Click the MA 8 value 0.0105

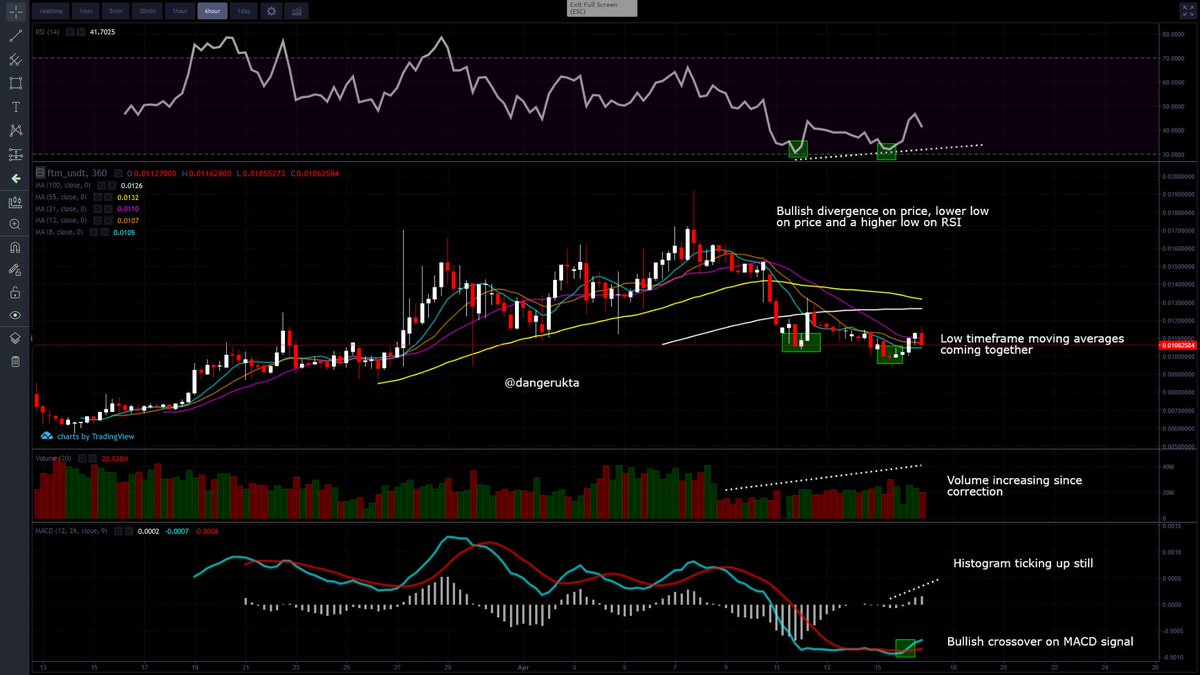(x=124, y=232)
